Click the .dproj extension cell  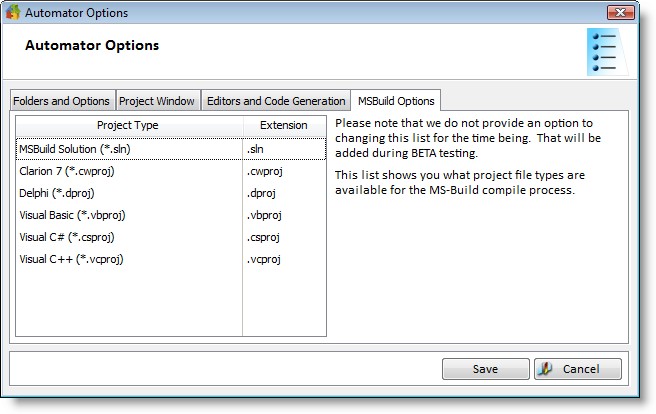click(284, 193)
